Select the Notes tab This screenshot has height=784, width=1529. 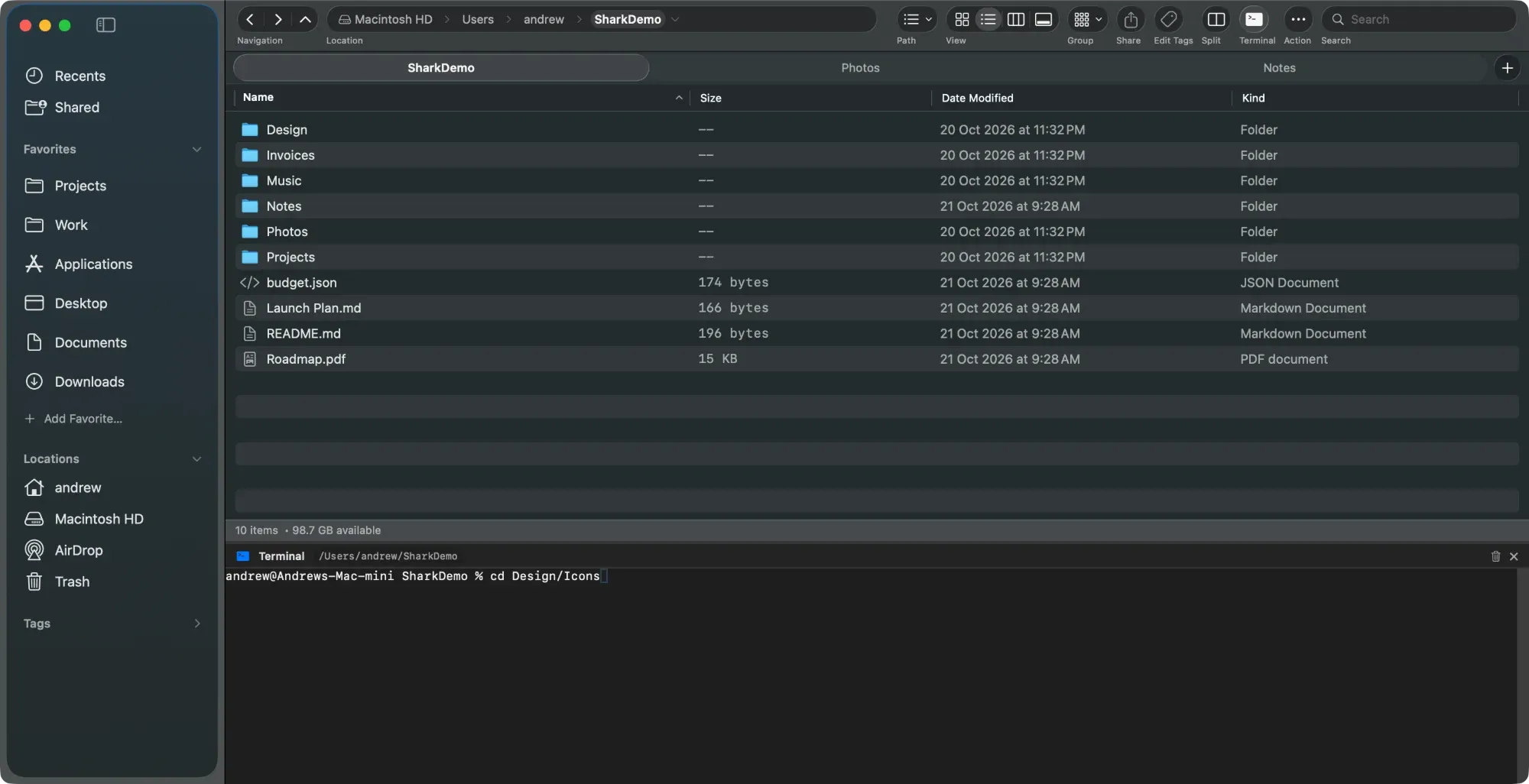[1279, 68]
